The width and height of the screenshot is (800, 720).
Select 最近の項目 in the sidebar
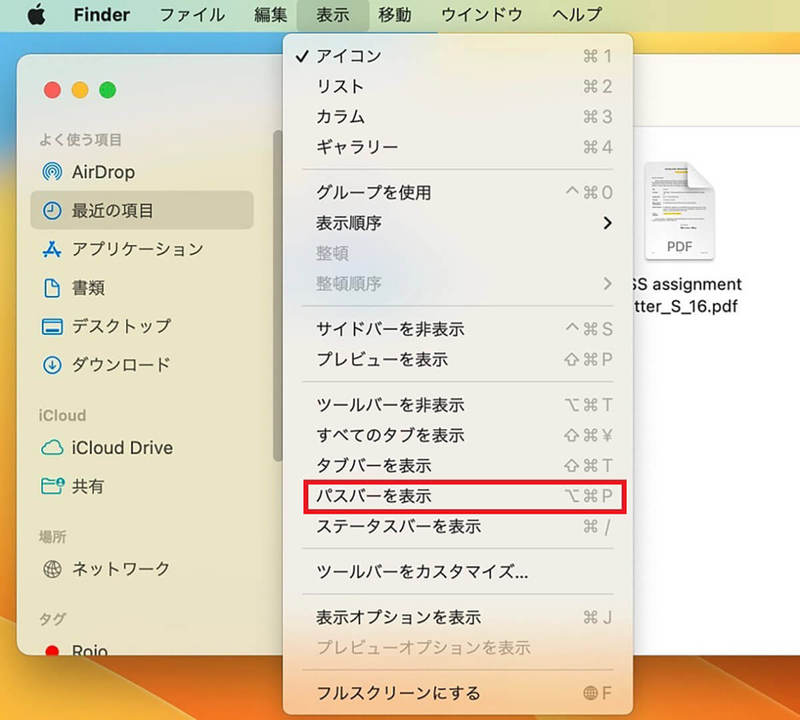coord(142,210)
